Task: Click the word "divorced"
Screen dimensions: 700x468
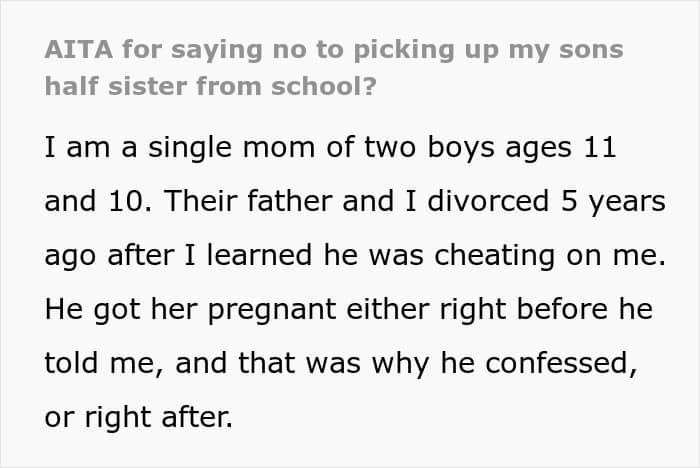Action: (x=482, y=202)
